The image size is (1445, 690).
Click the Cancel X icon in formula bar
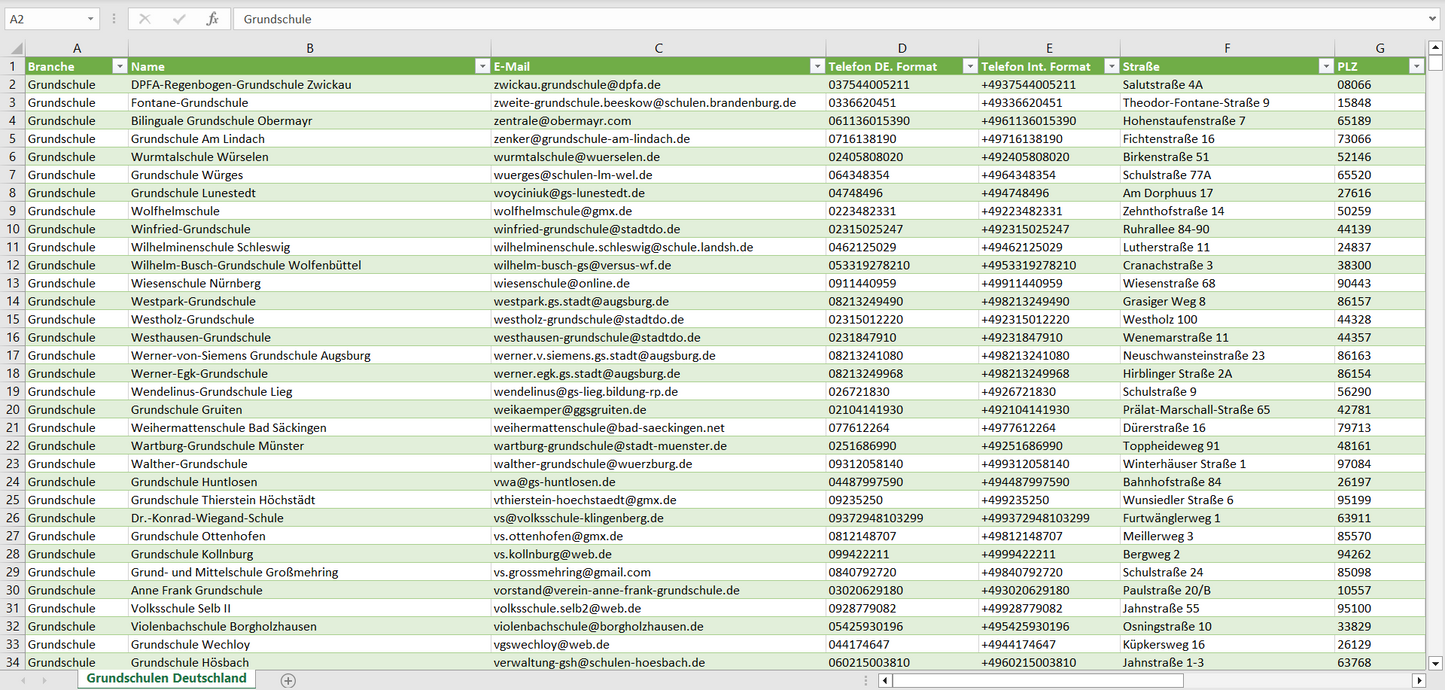click(x=145, y=19)
